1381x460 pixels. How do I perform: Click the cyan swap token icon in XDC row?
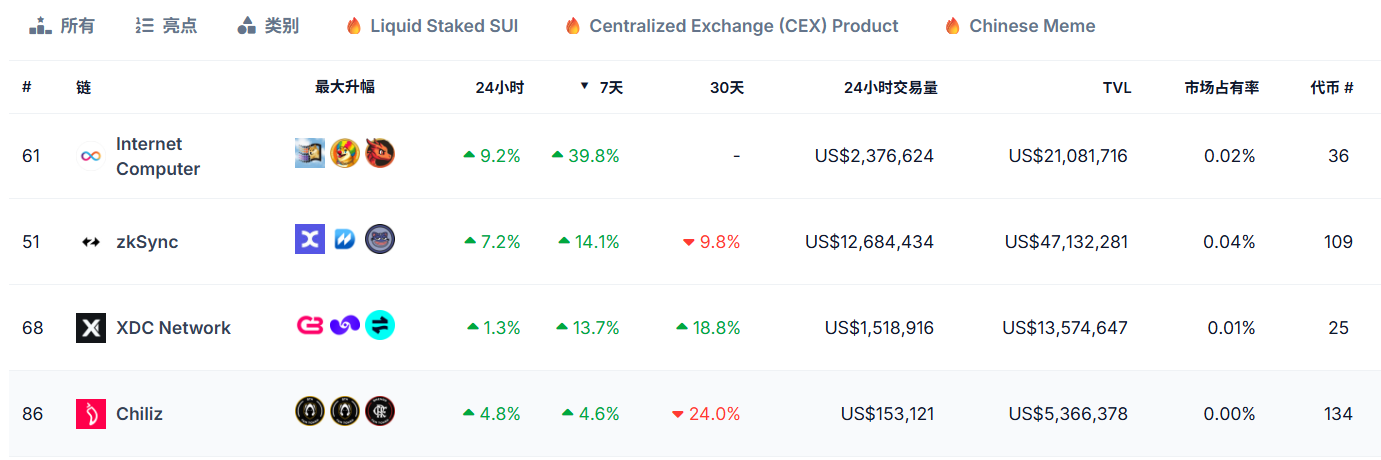pos(380,325)
